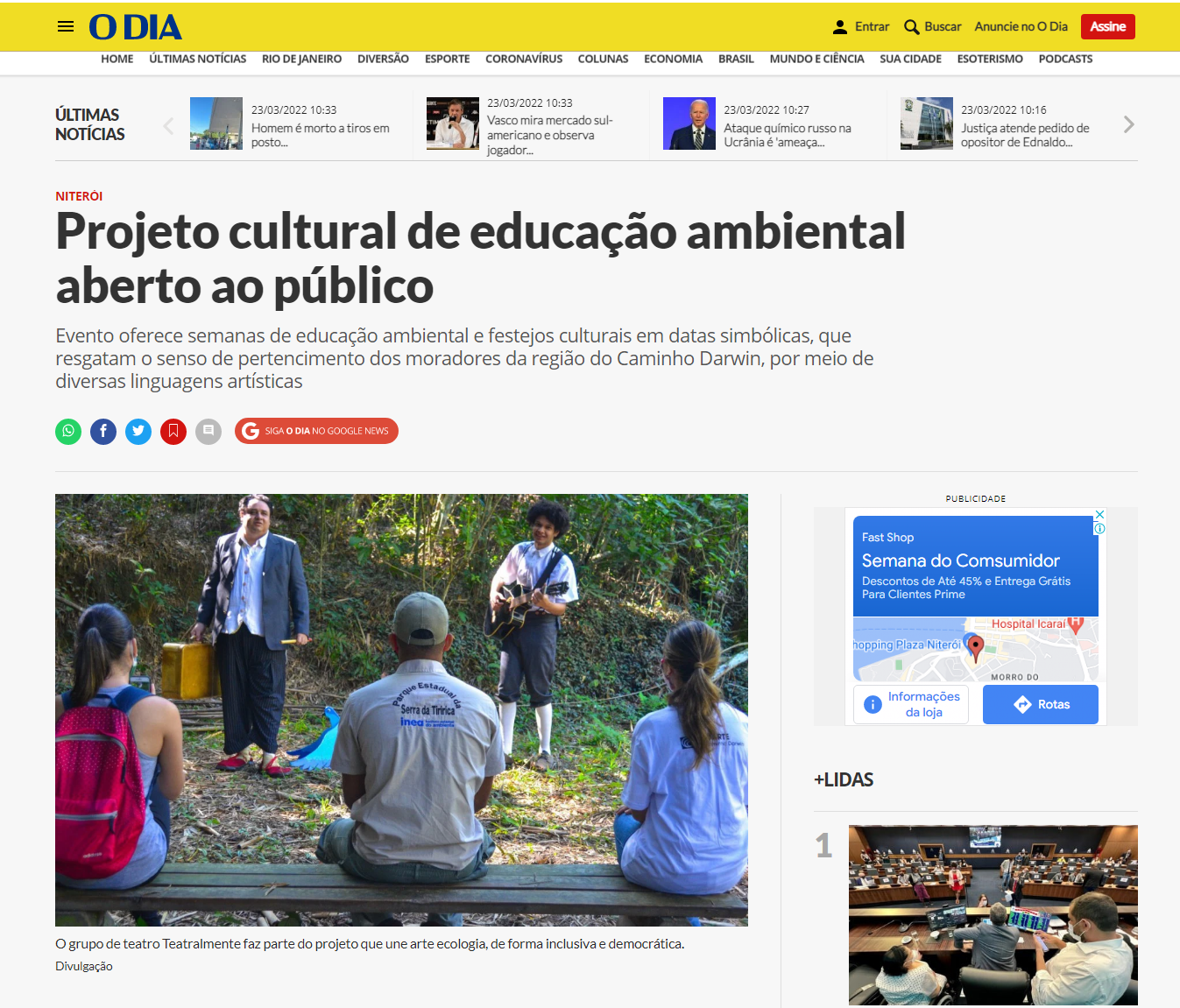1180x1008 pixels.
Task: Open comments via gray speech icon
Action: click(208, 431)
